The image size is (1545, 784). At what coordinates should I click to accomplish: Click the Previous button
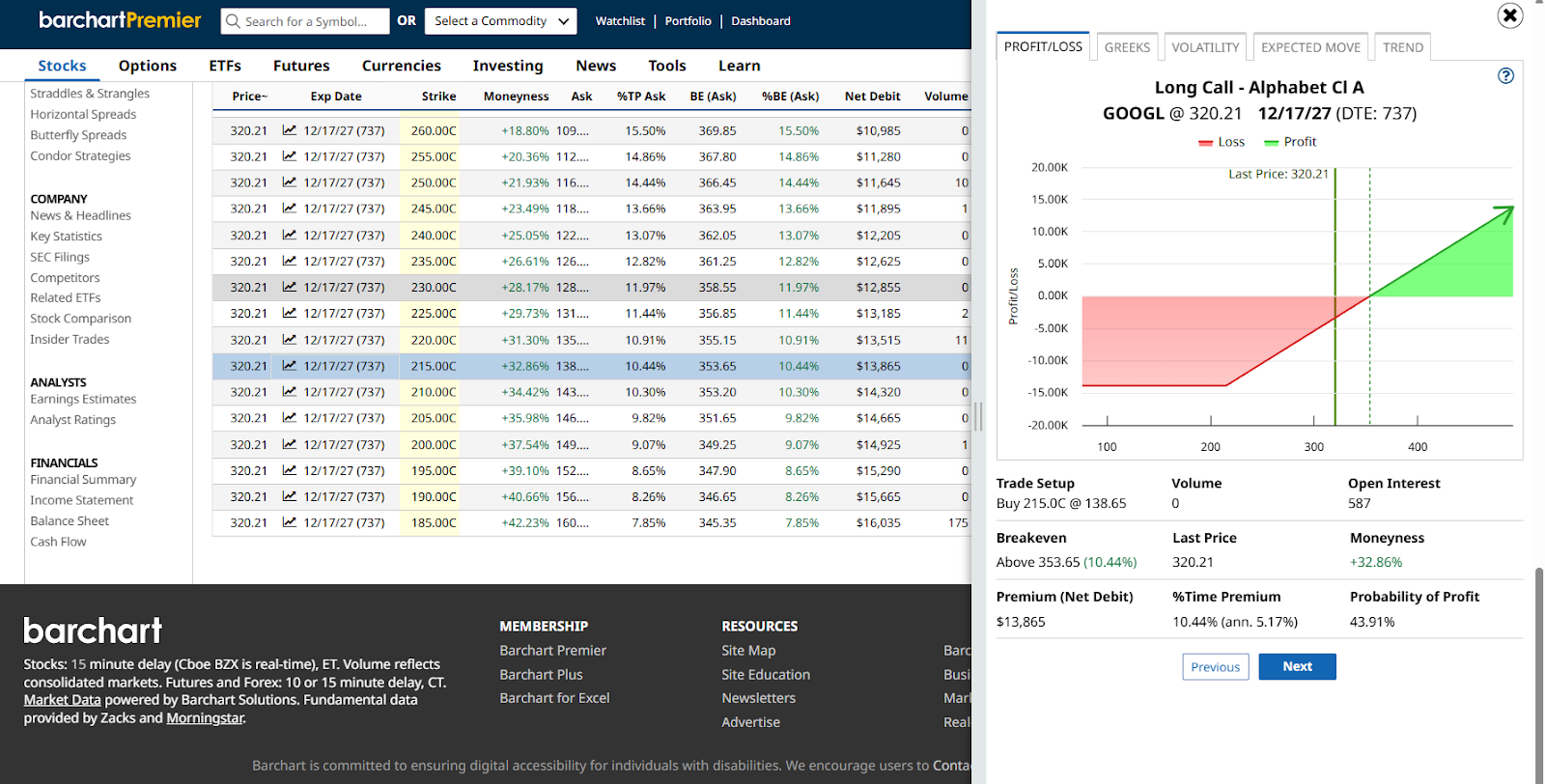tap(1215, 667)
